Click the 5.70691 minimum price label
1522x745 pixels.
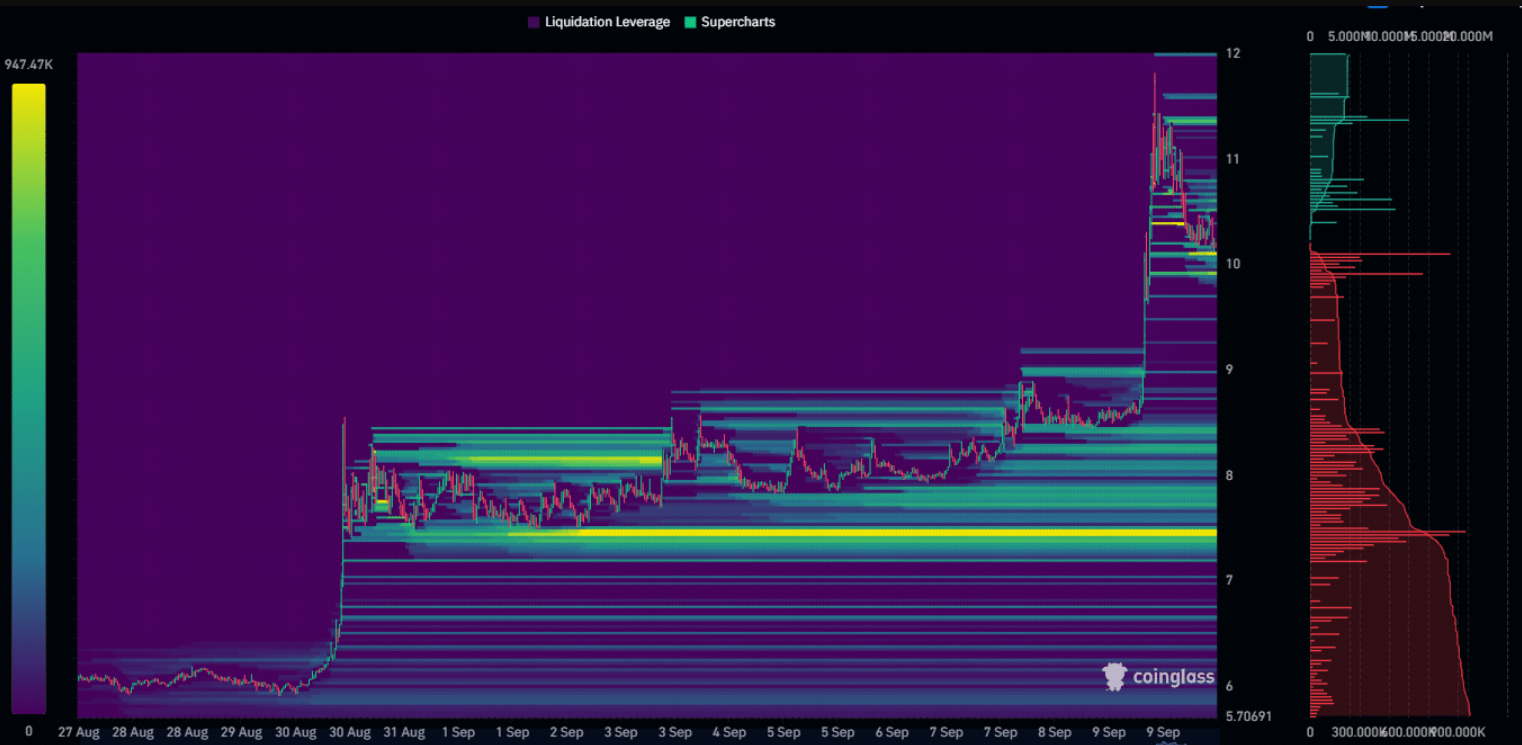1248,716
